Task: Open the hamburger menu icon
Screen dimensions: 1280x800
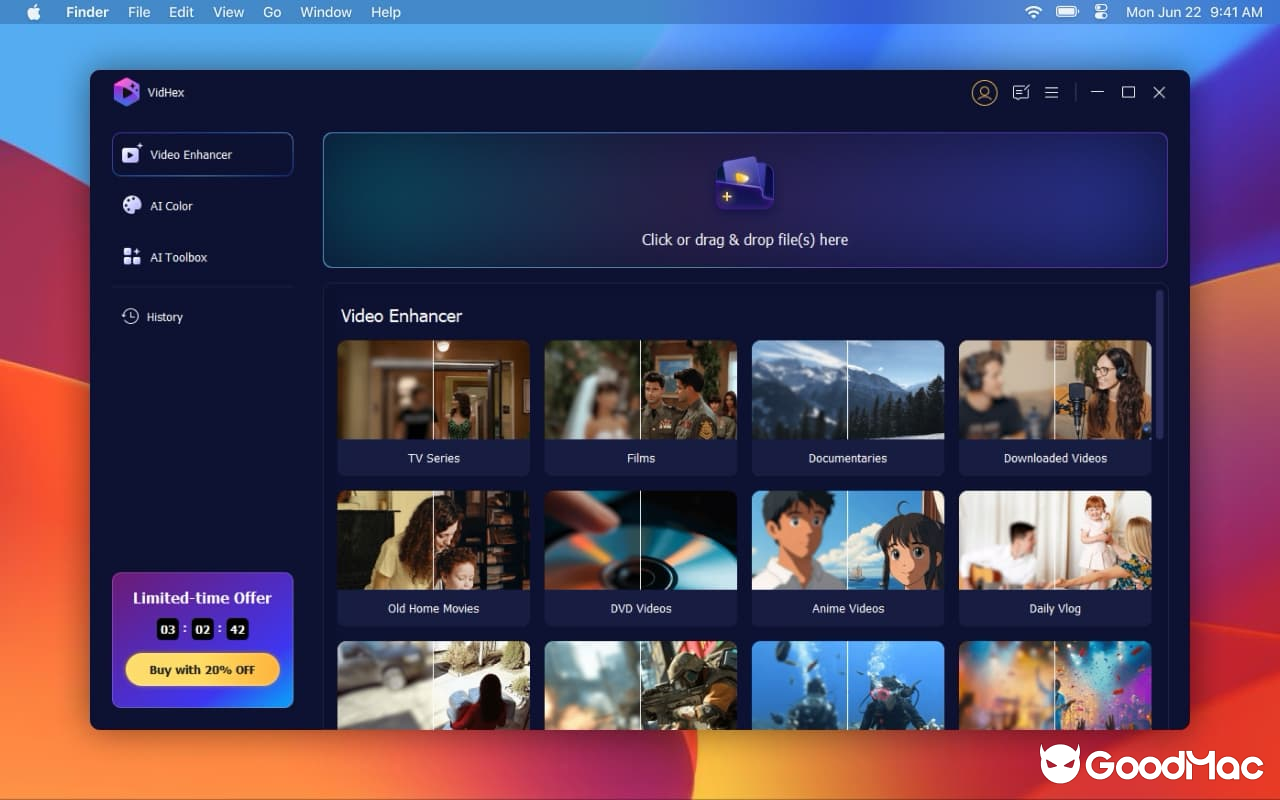Action: pos(1052,92)
